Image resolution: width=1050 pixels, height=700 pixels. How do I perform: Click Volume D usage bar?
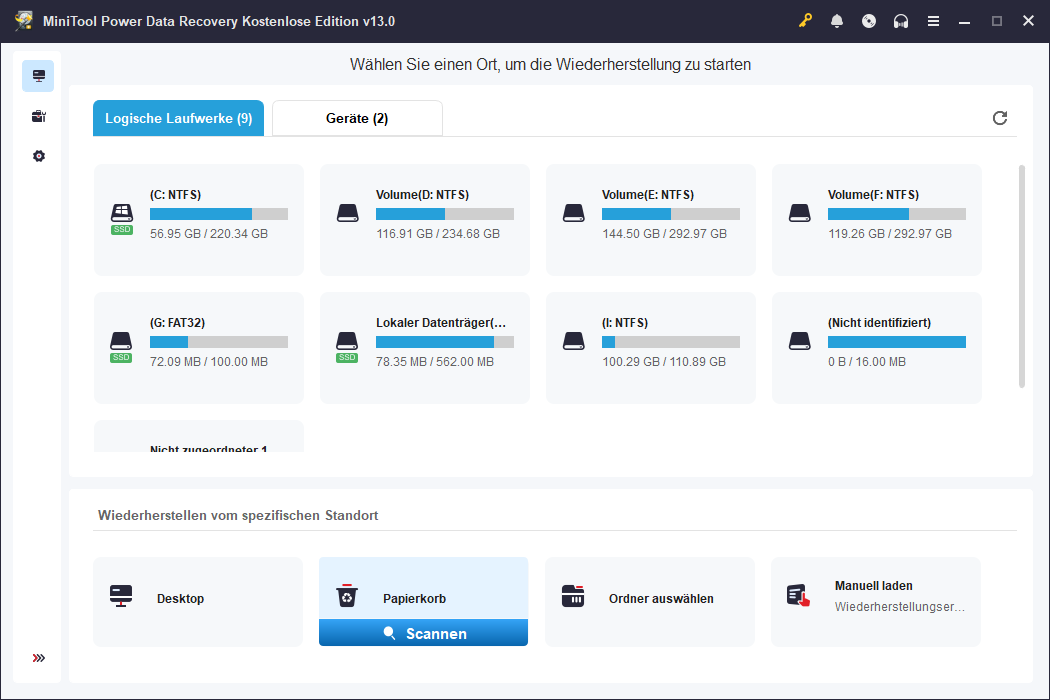pos(445,214)
